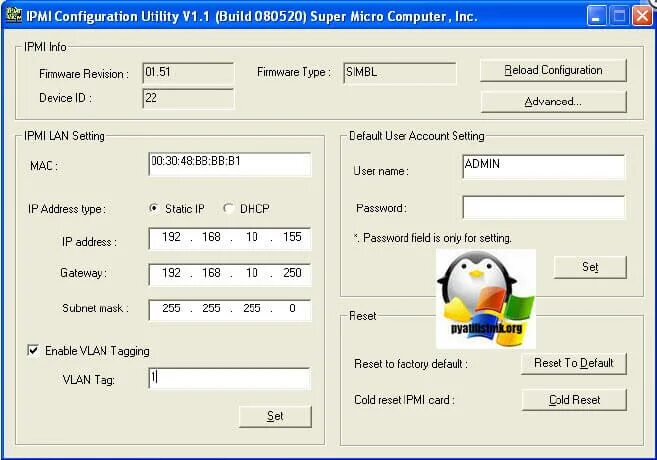Click the Set button for user account
657x460 pixels.
point(590,267)
